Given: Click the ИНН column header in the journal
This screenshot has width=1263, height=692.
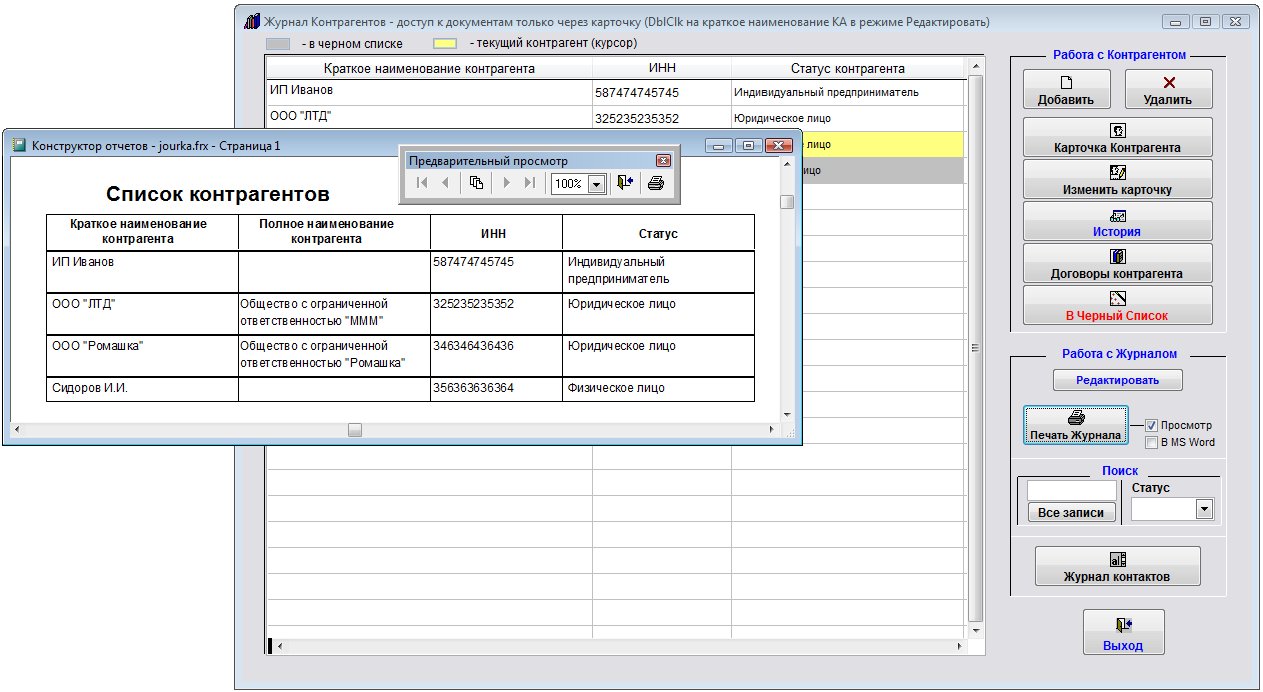Looking at the screenshot, I should pos(661,69).
